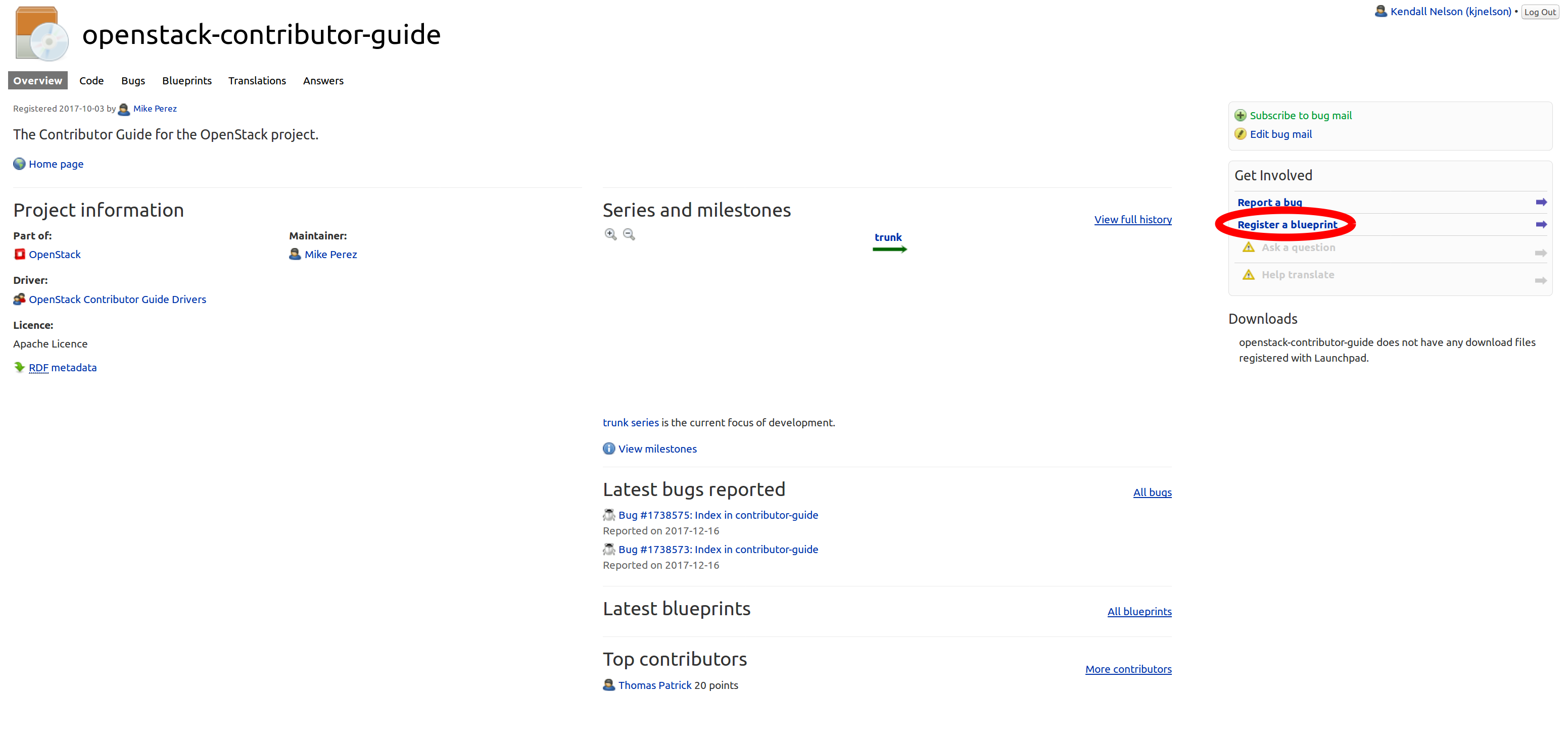Click the arrow beside Register a blueprint

pyautogui.click(x=1541, y=225)
